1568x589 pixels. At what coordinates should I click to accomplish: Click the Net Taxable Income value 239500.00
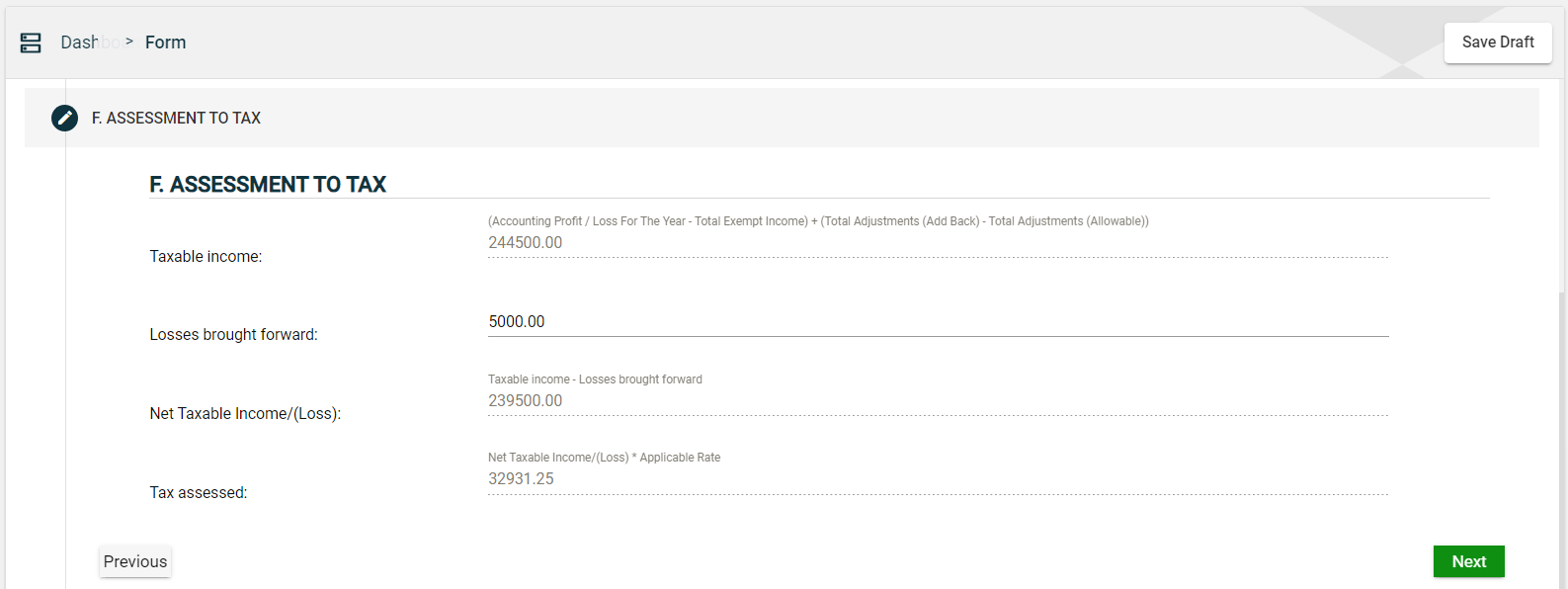pos(526,401)
